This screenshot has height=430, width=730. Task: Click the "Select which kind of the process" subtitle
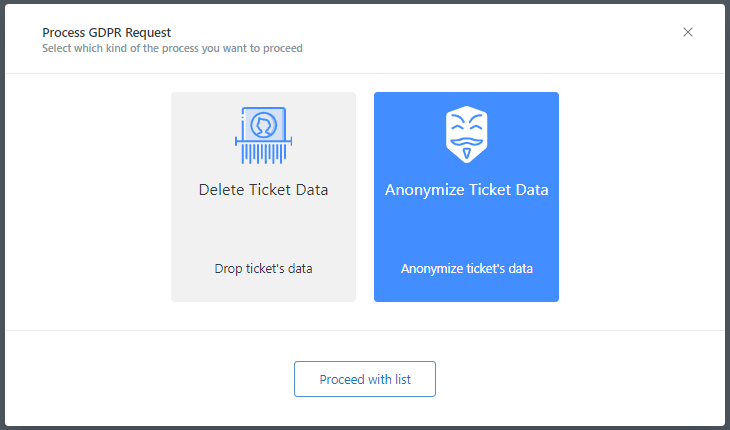click(x=172, y=48)
